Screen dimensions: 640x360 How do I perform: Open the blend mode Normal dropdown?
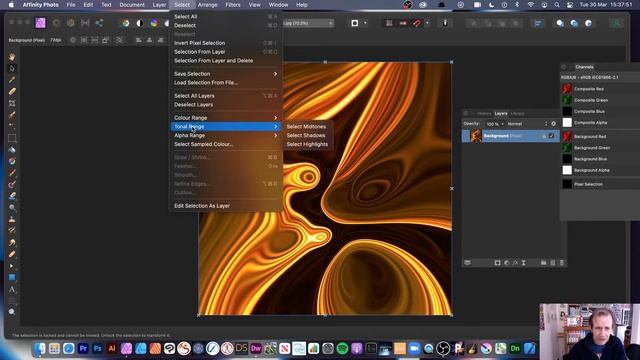click(x=527, y=124)
